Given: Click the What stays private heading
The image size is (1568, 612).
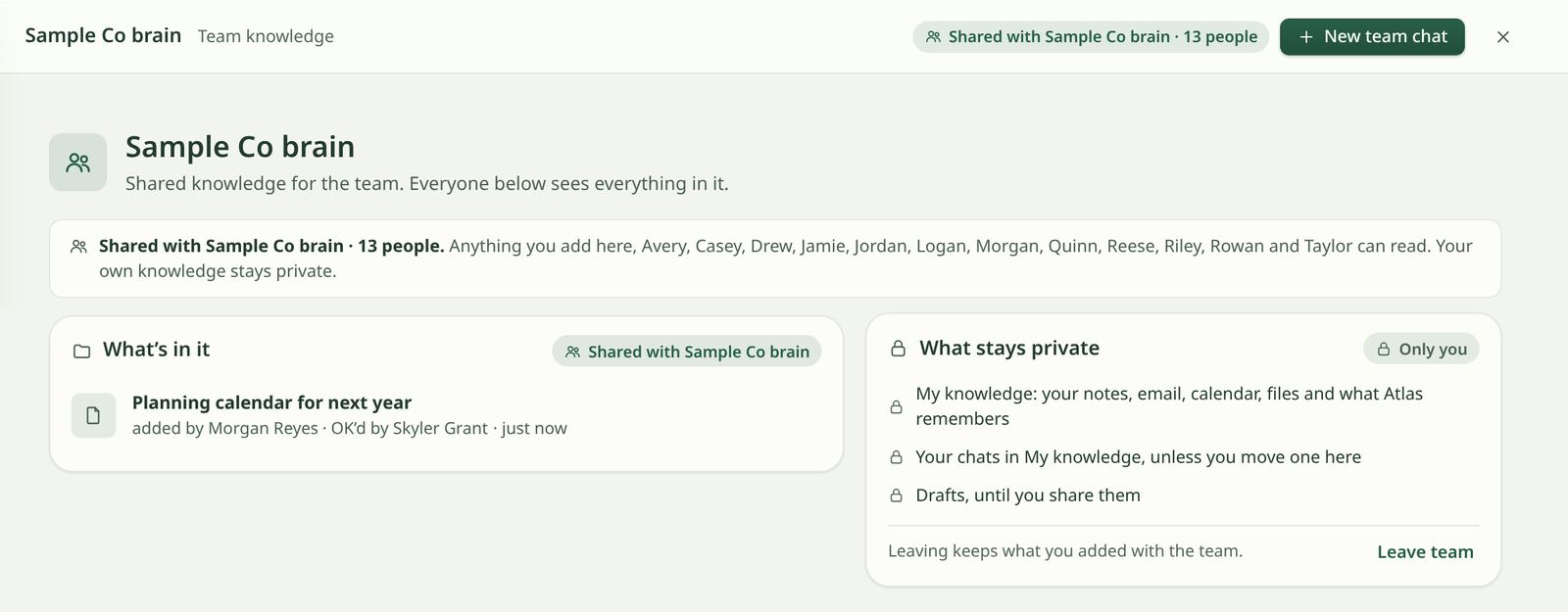Looking at the screenshot, I should click(x=1009, y=348).
